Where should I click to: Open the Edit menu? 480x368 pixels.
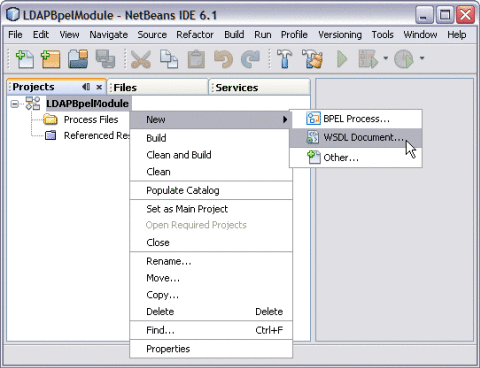(41, 34)
